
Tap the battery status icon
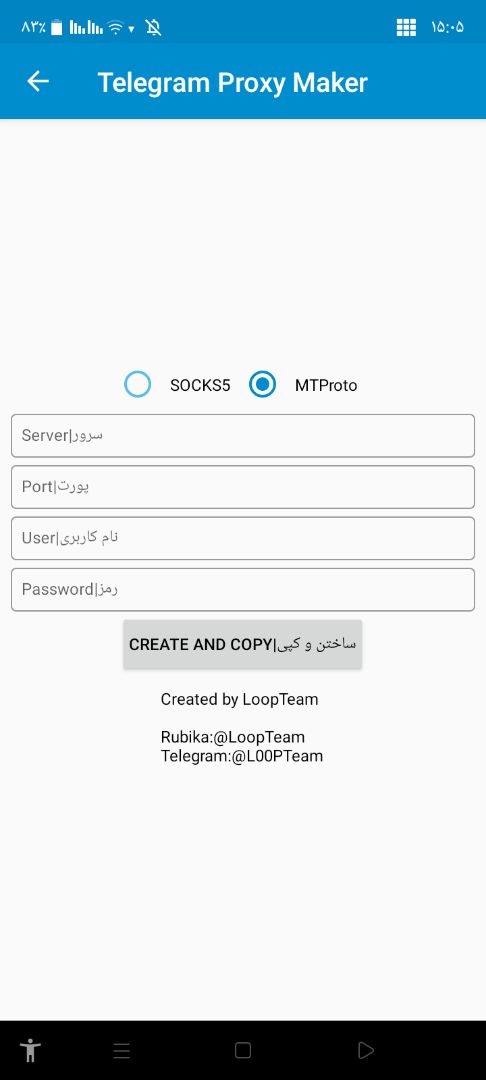[x=56, y=28]
